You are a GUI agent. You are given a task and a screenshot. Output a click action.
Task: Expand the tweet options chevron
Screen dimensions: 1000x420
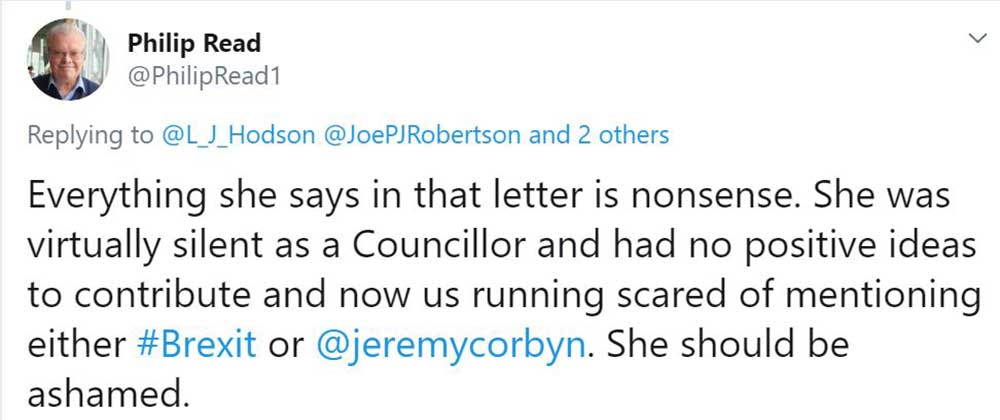tap(977, 37)
